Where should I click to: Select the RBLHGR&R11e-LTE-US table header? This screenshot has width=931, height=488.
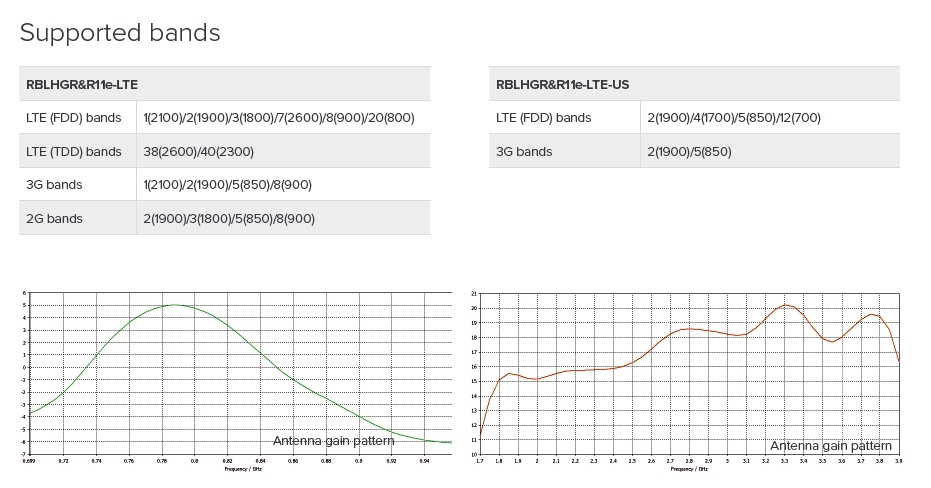click(x=562, y=84)
